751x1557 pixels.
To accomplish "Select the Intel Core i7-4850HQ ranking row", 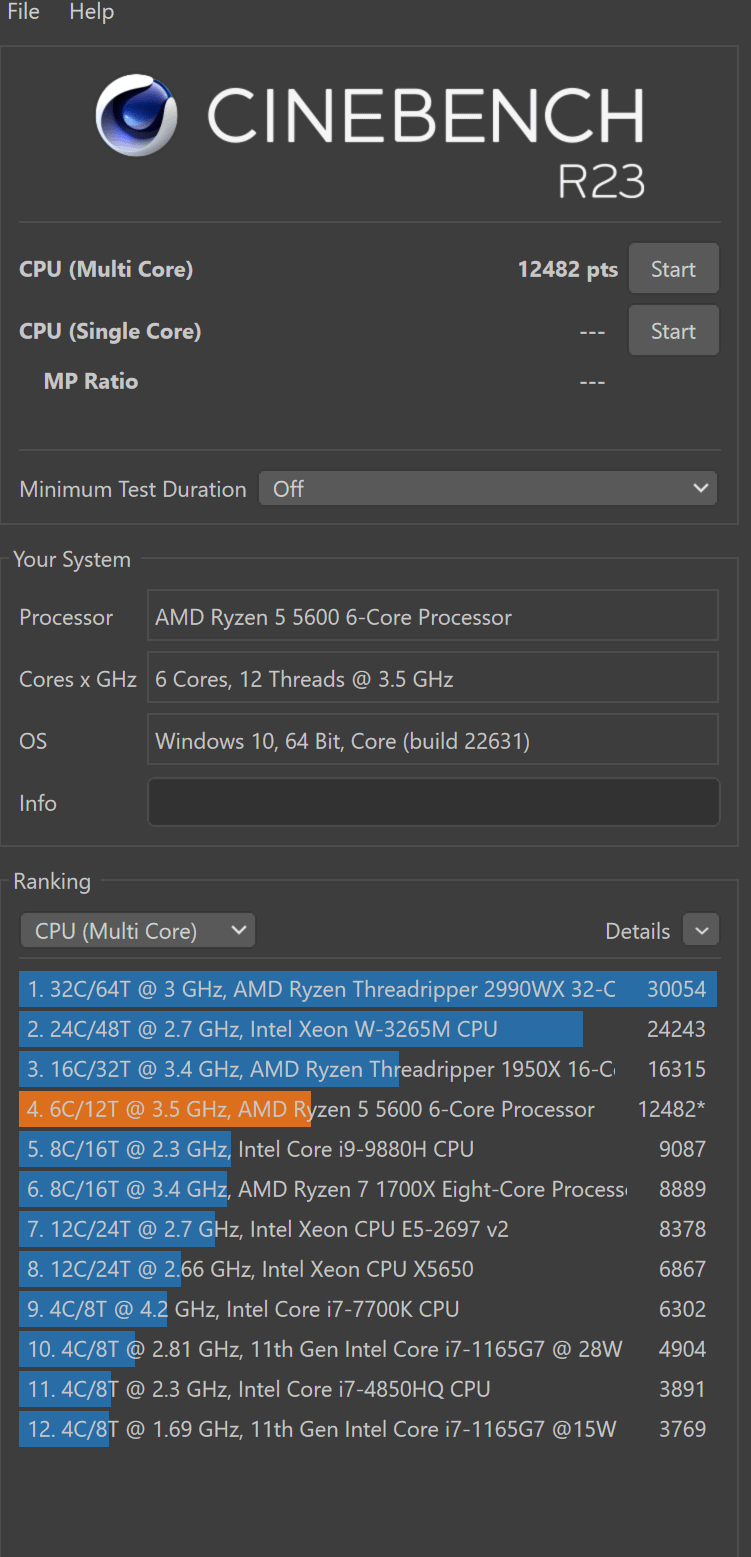I will [368, 1389].
